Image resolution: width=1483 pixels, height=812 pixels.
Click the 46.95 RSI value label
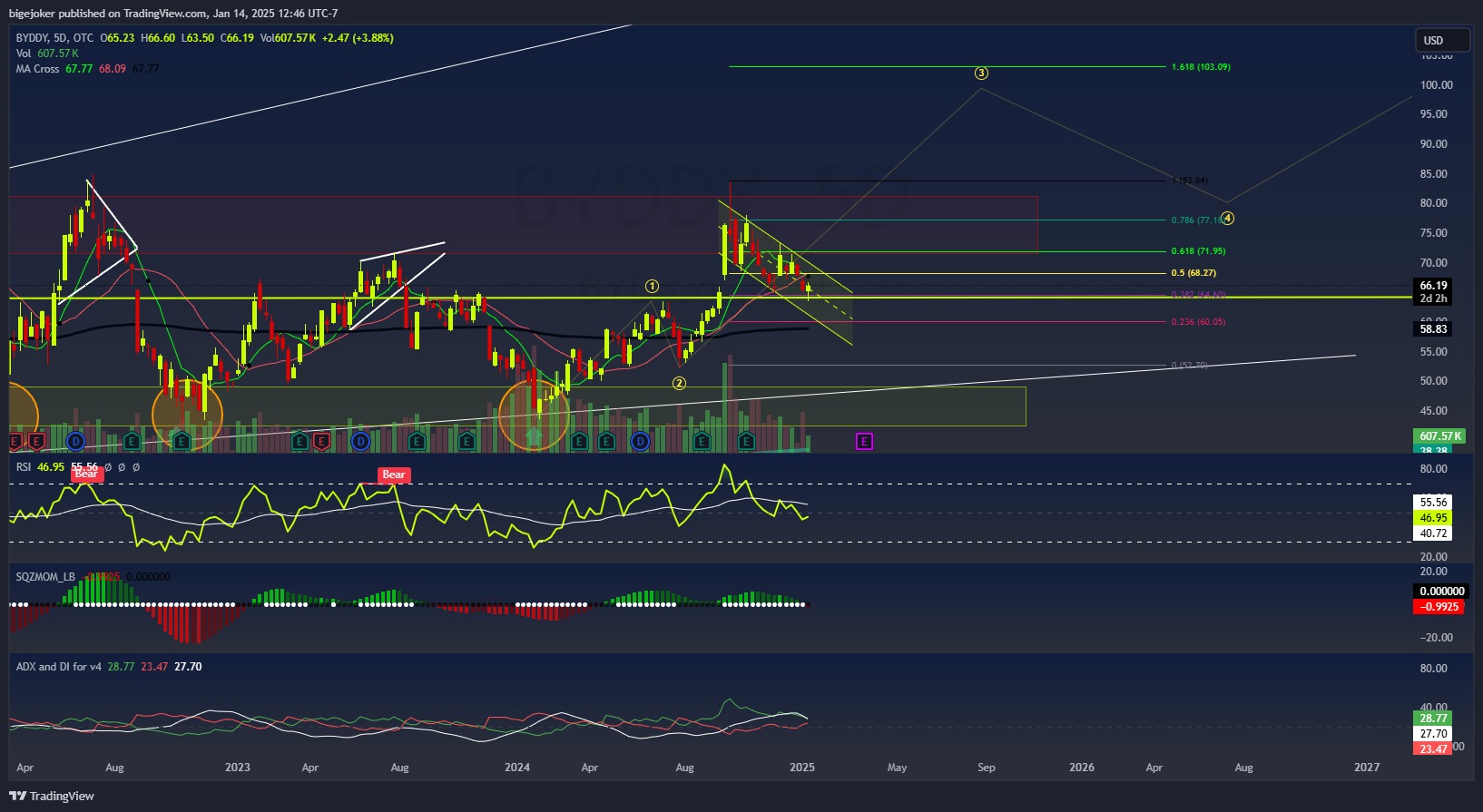pos(1434,518)
